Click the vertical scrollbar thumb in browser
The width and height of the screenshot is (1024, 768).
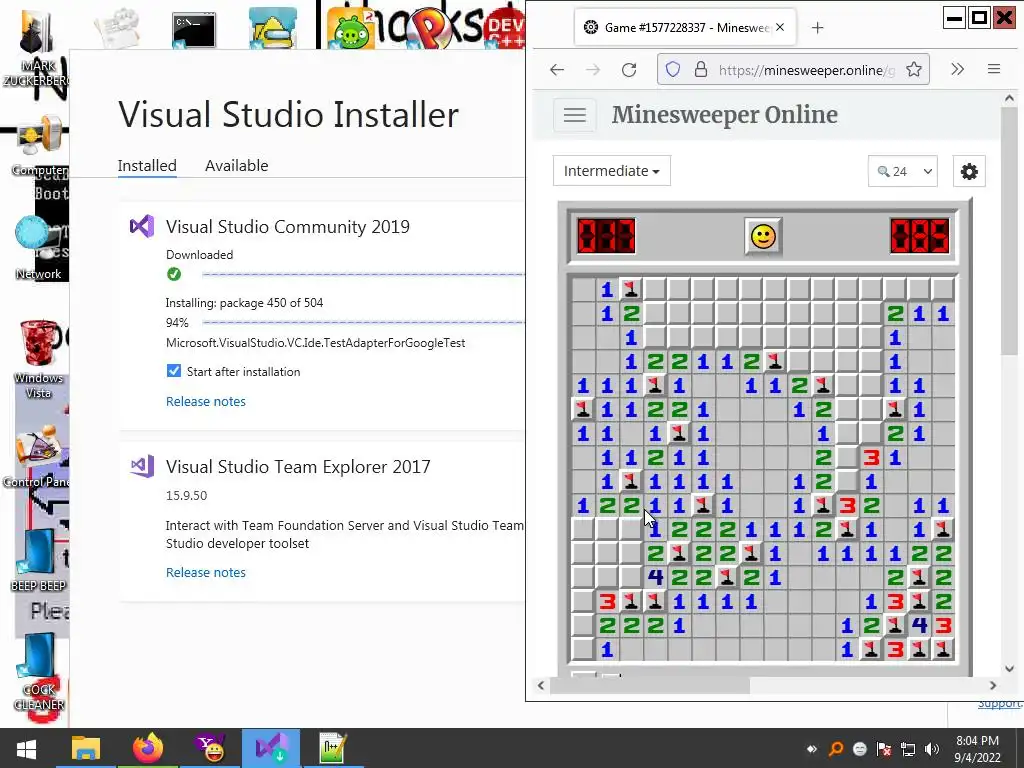click(x=1009, y=232)
